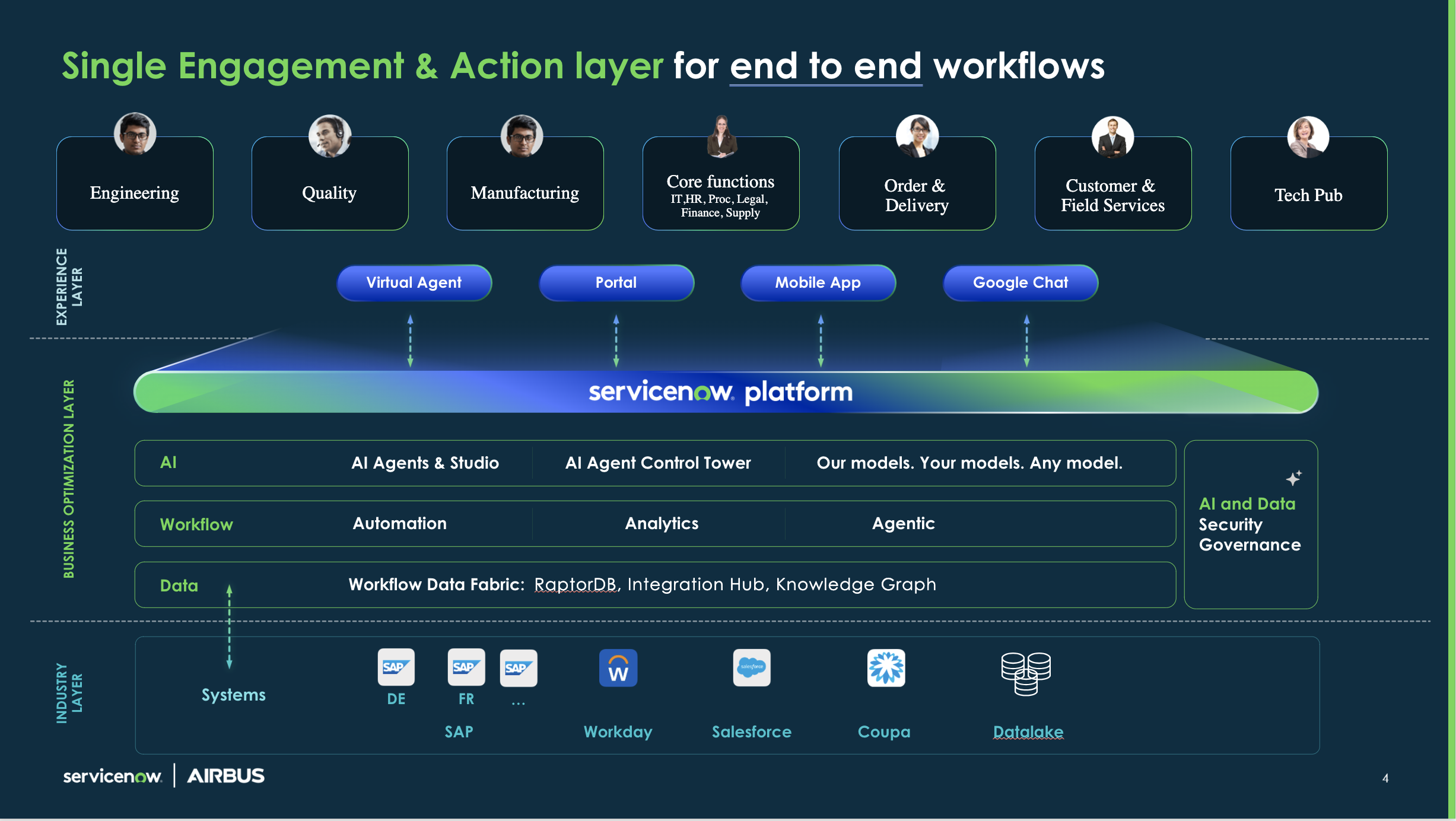1456x821 pixels.
Task: Click the Order & Delivery label
Action: (917, 195)
